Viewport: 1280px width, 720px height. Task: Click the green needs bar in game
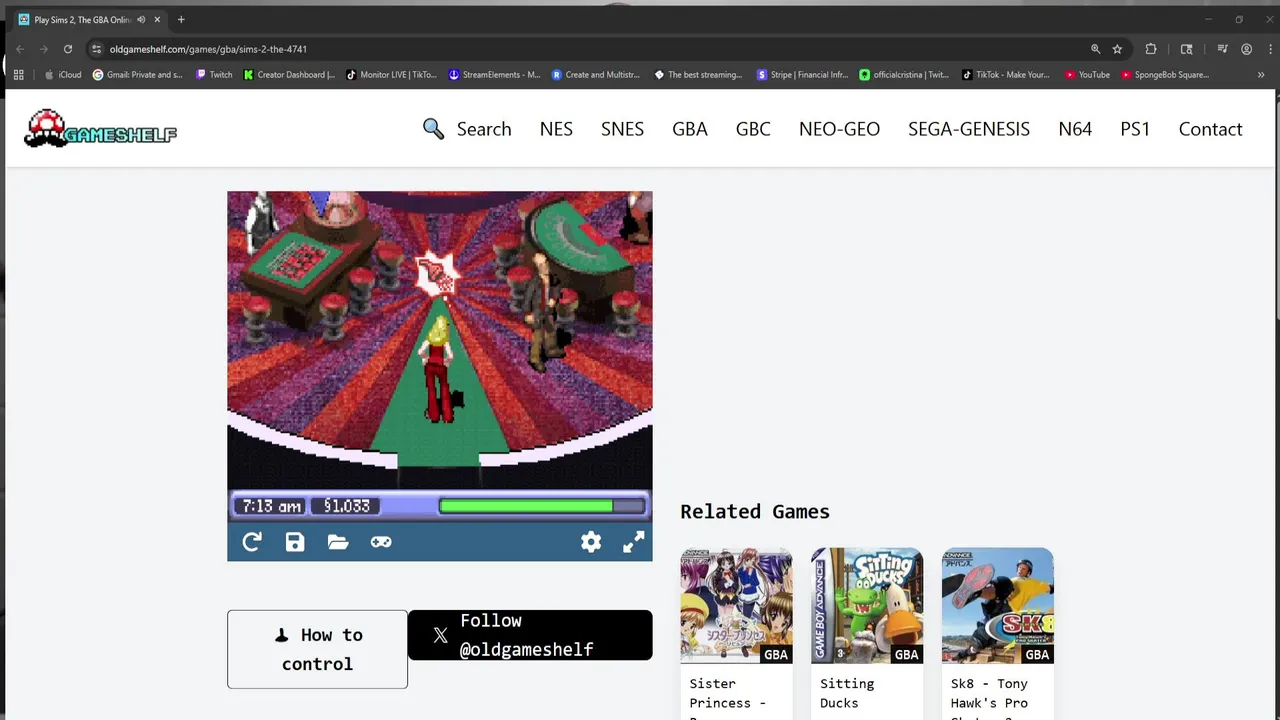click(x=542, y=506)
